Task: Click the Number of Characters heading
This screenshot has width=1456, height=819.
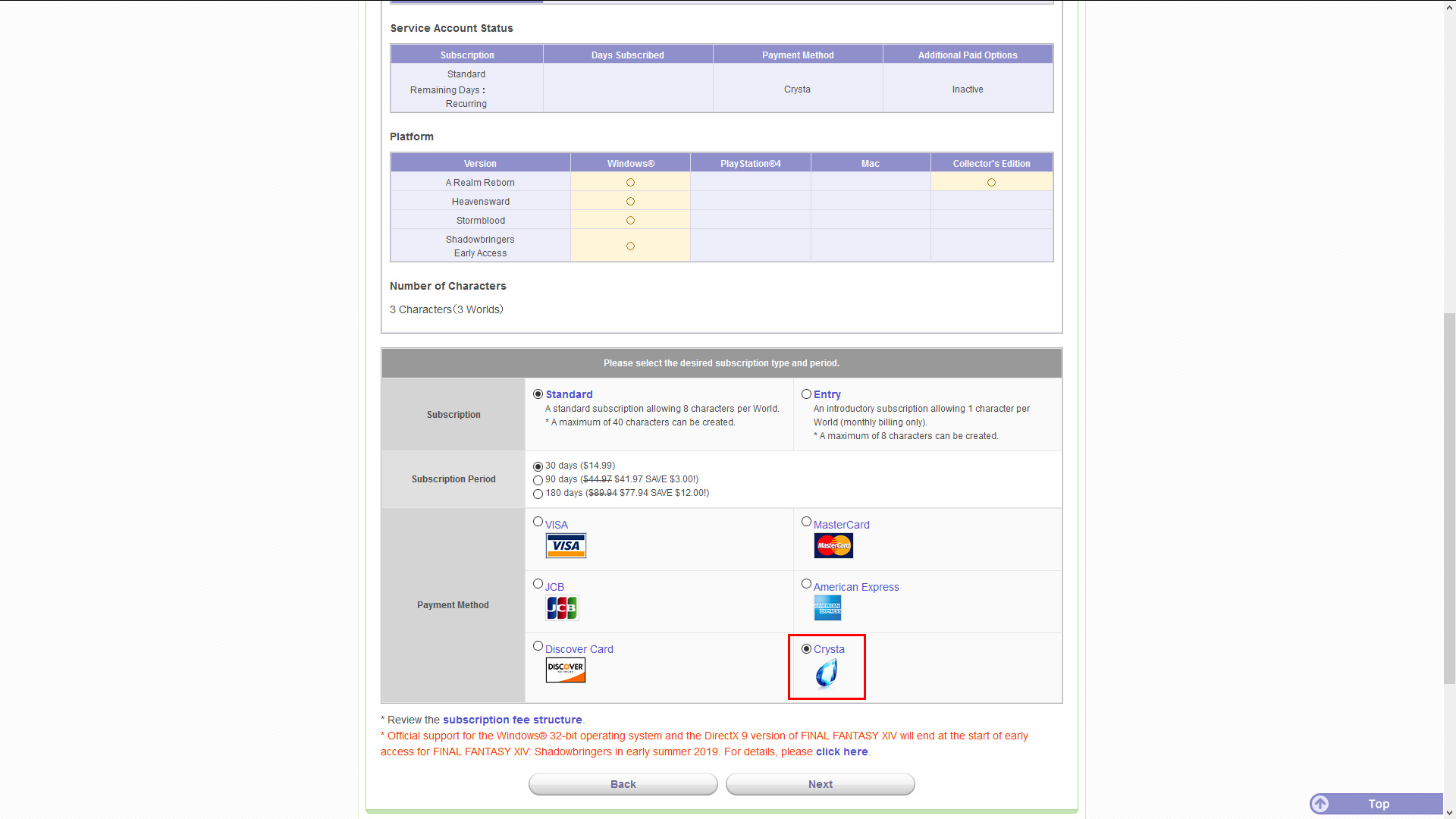Action: click(x=448, y=286)
